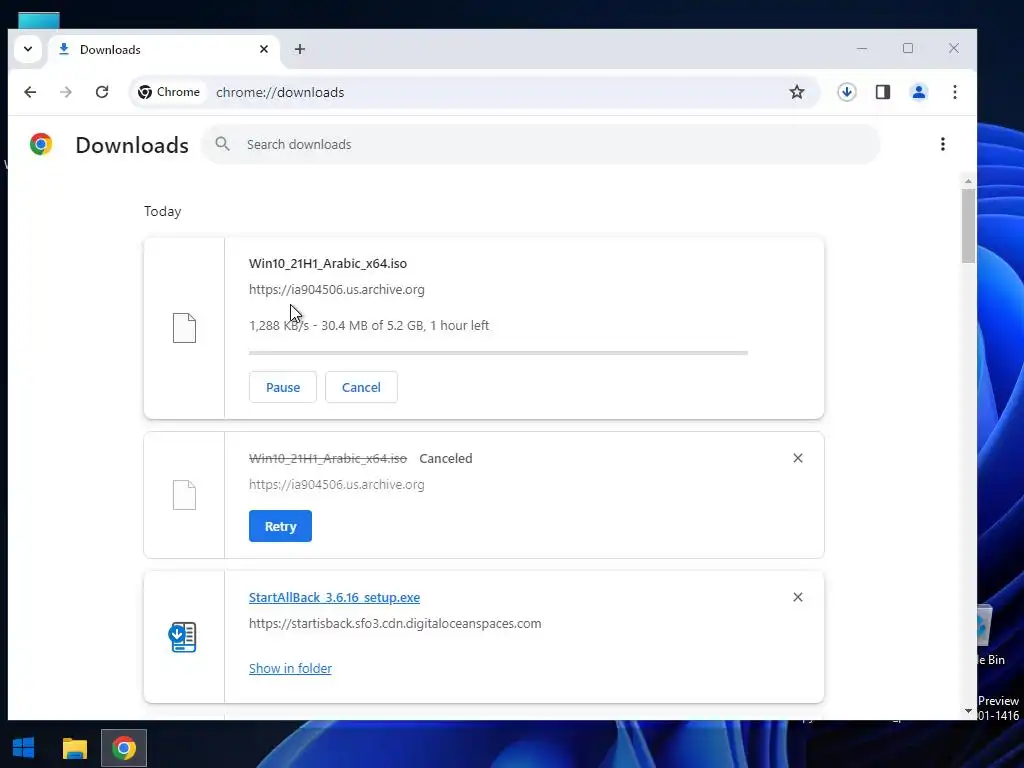Click the Chrome site info chip
This screenshot has width=1024, height=768.
pos(168,92)
